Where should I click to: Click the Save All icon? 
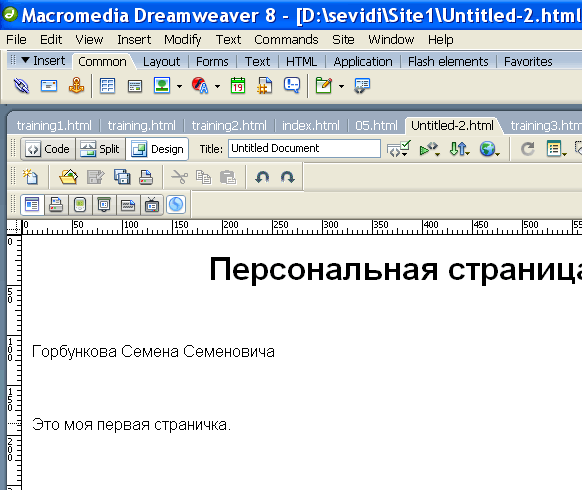pyautogui.click(x=122, y=177)
